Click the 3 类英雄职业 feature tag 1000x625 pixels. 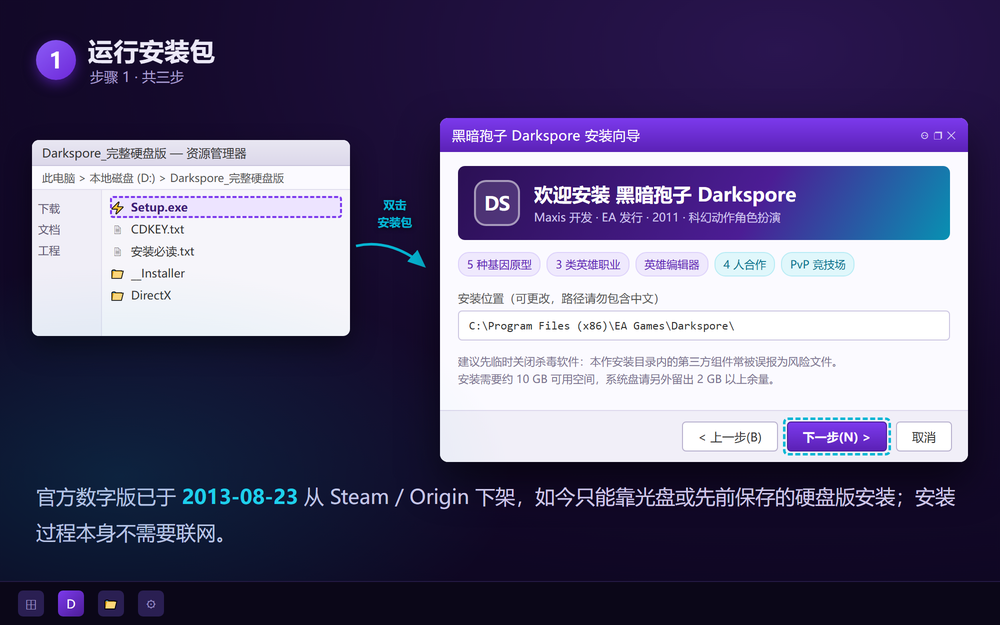pyautogui.click(x=588, y=265)
